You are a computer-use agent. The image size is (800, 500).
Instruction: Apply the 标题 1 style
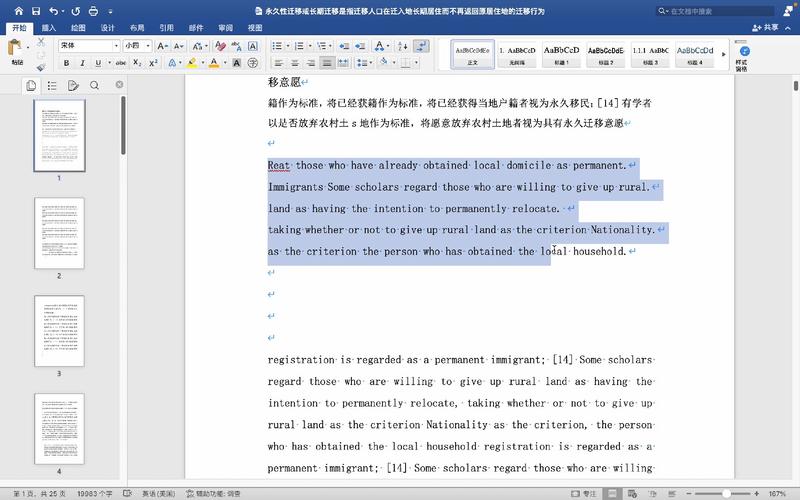pyautogui.click(x=561, y=54)
